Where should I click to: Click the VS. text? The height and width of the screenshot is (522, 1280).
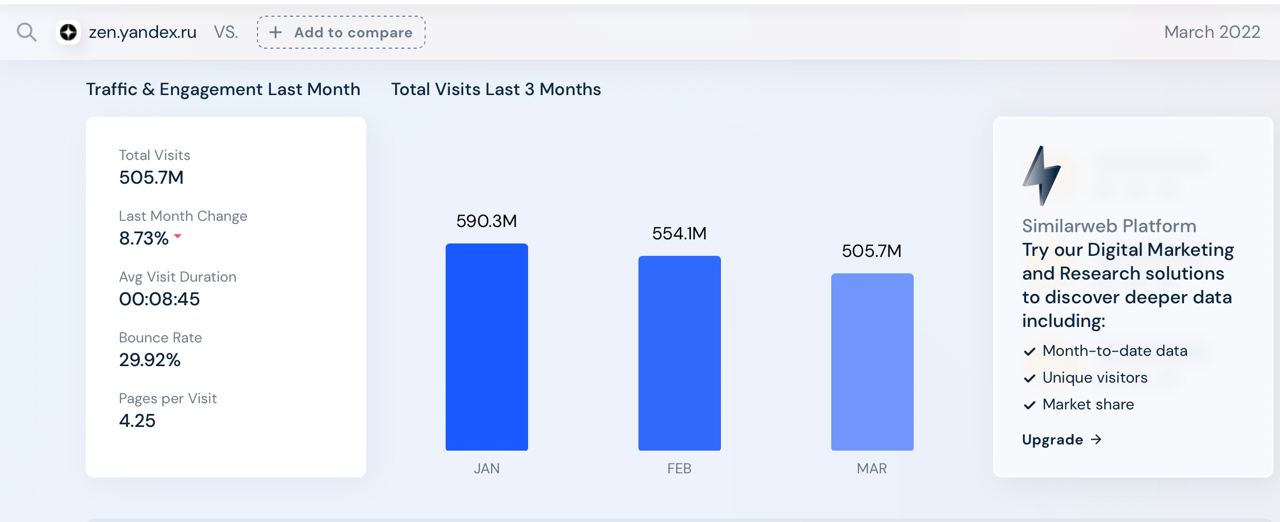[226, 32]
